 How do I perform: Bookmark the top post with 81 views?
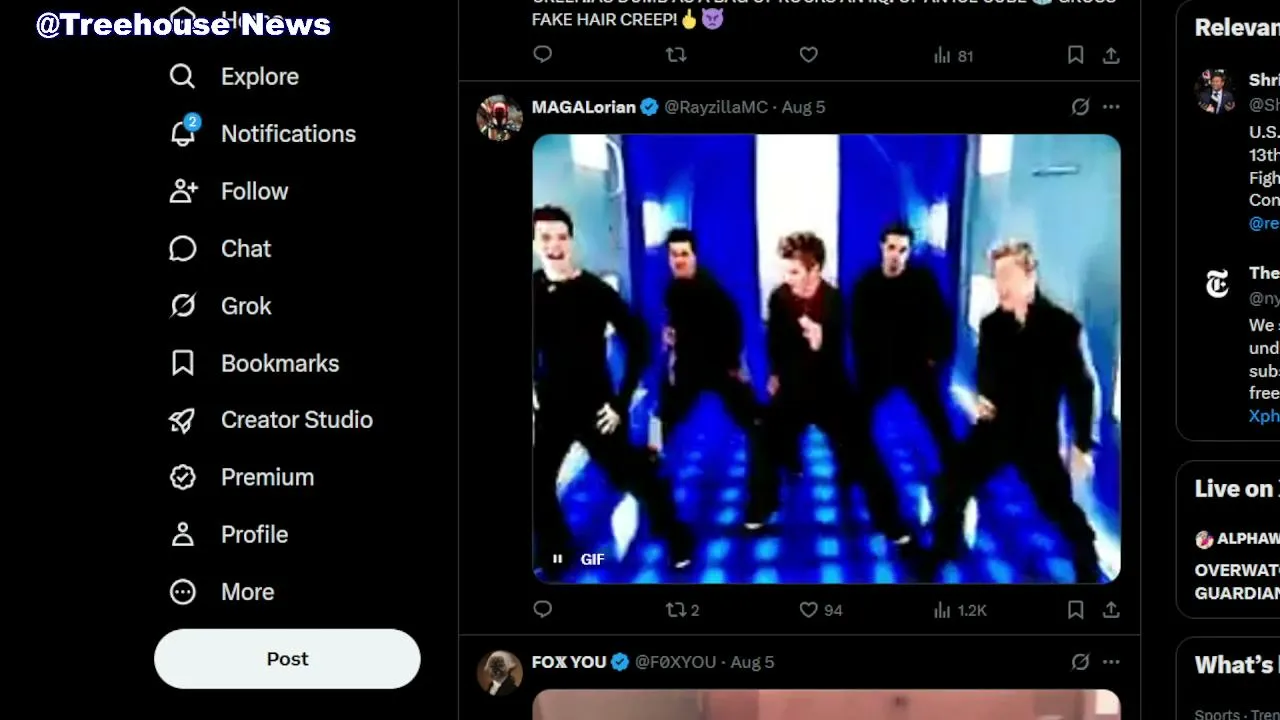pyautogui.click(x=1075, y=55)
